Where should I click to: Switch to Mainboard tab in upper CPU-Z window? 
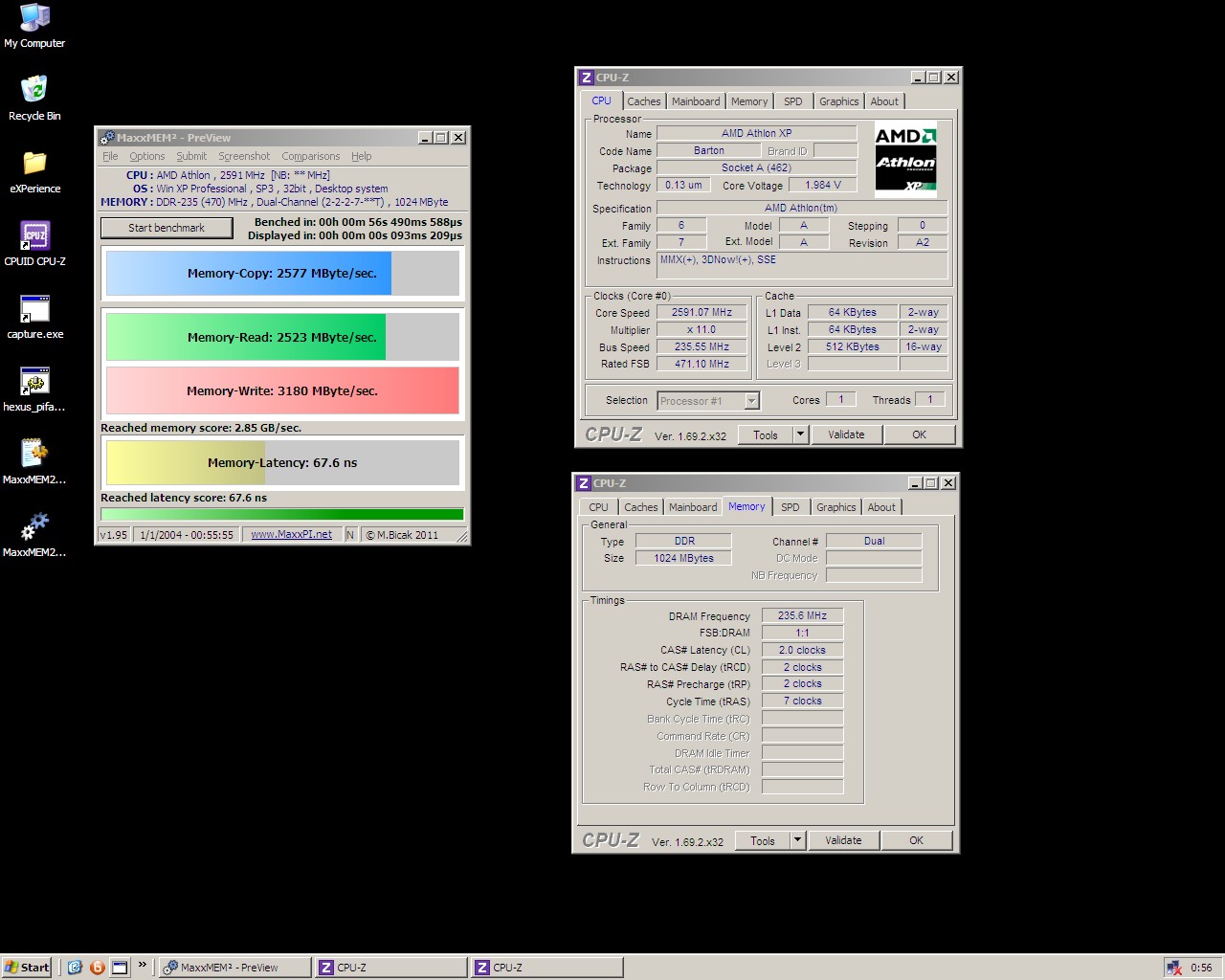point(696,101)
